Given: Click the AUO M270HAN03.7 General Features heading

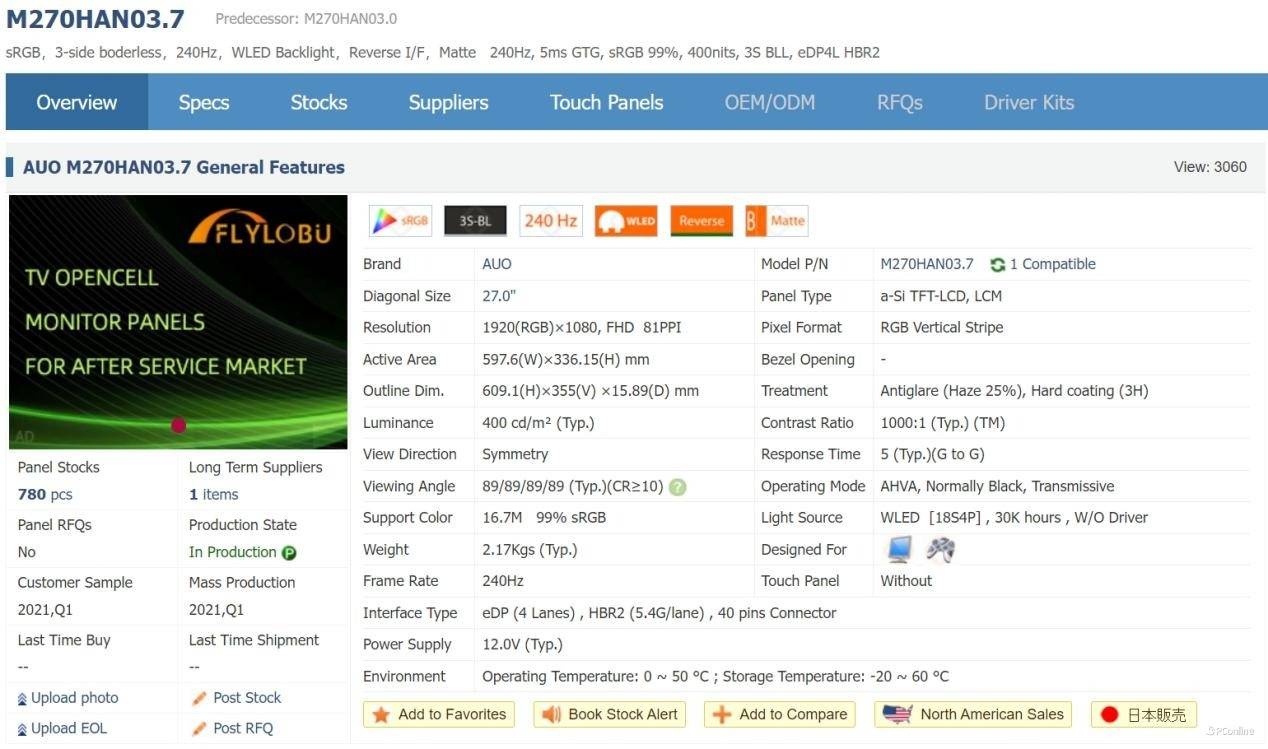Looking at the screenshot, I should [x=184, y=167].
